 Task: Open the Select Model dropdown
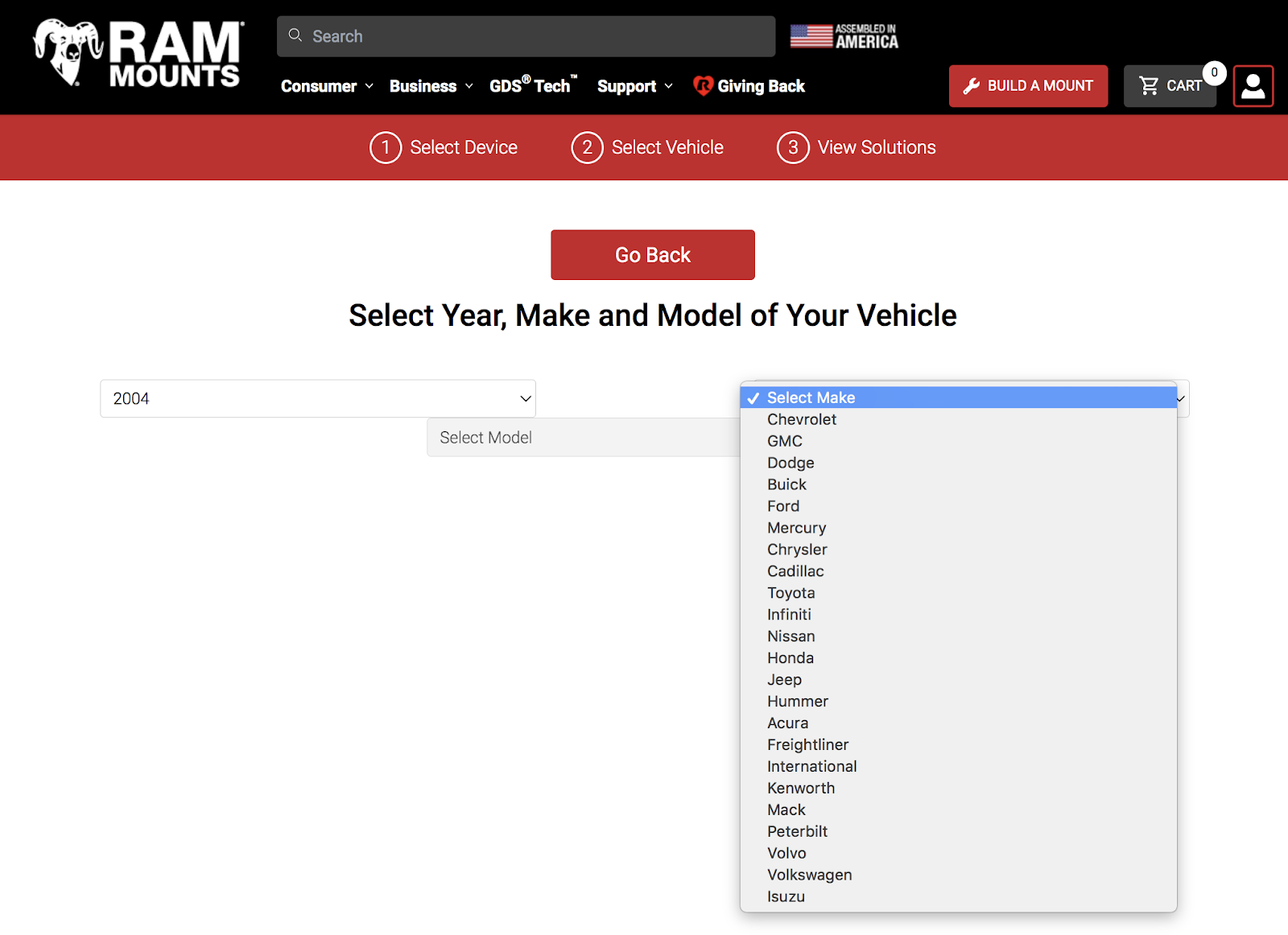tap(584, 437)
